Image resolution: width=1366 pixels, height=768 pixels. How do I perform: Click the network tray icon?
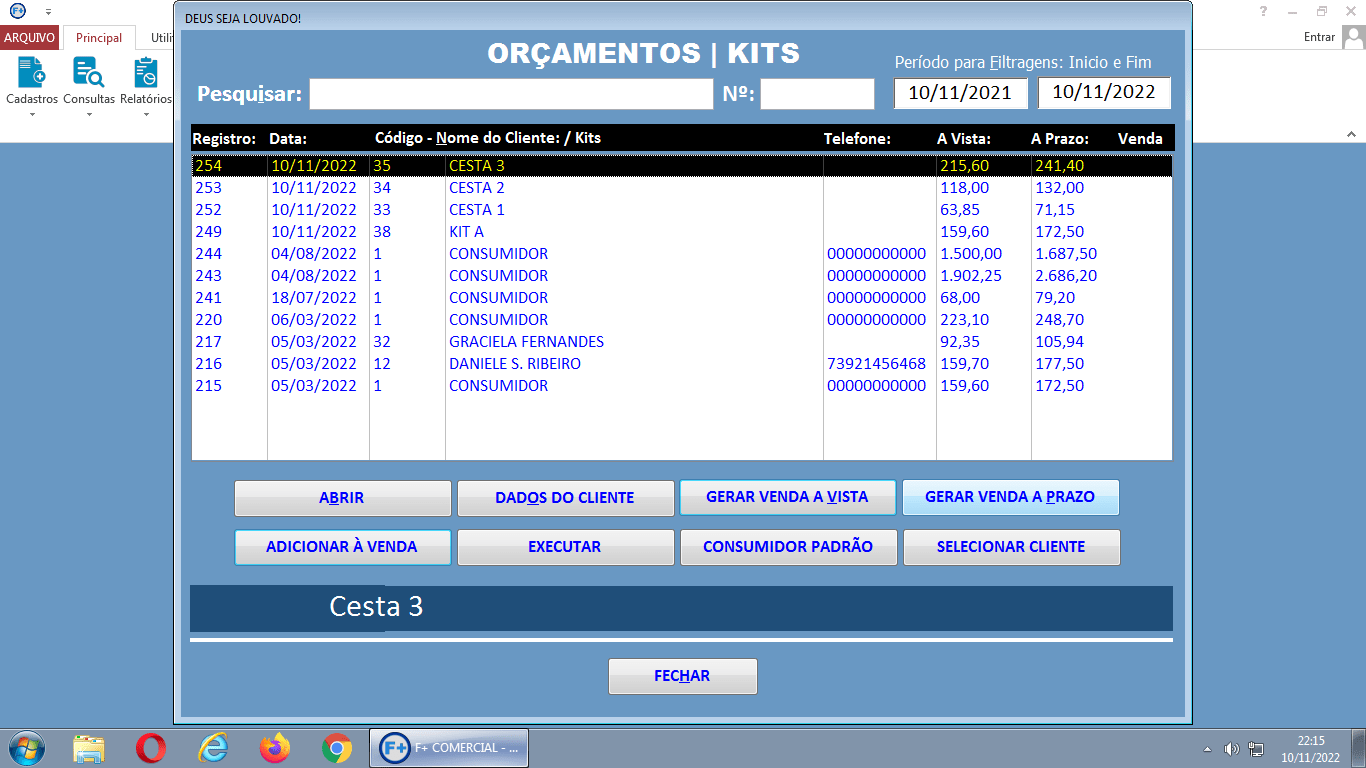click(x=1256, y=749)
